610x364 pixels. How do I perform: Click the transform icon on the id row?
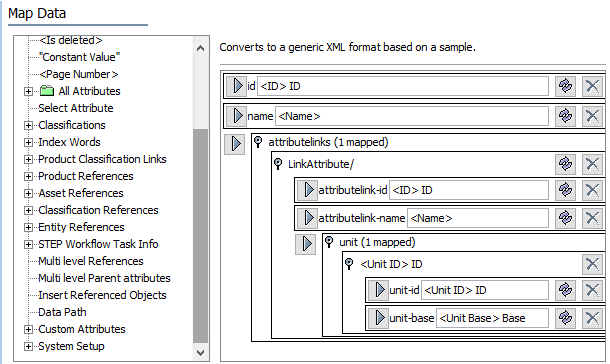tap(565, 86)
